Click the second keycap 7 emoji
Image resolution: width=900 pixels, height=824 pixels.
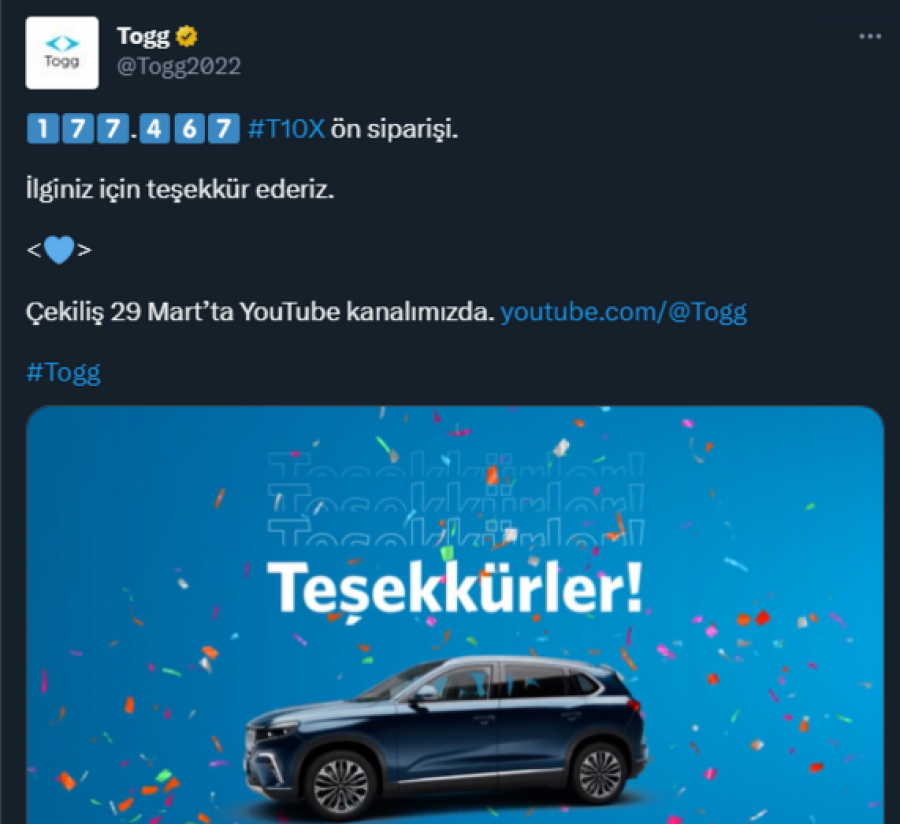coord(112,129)
